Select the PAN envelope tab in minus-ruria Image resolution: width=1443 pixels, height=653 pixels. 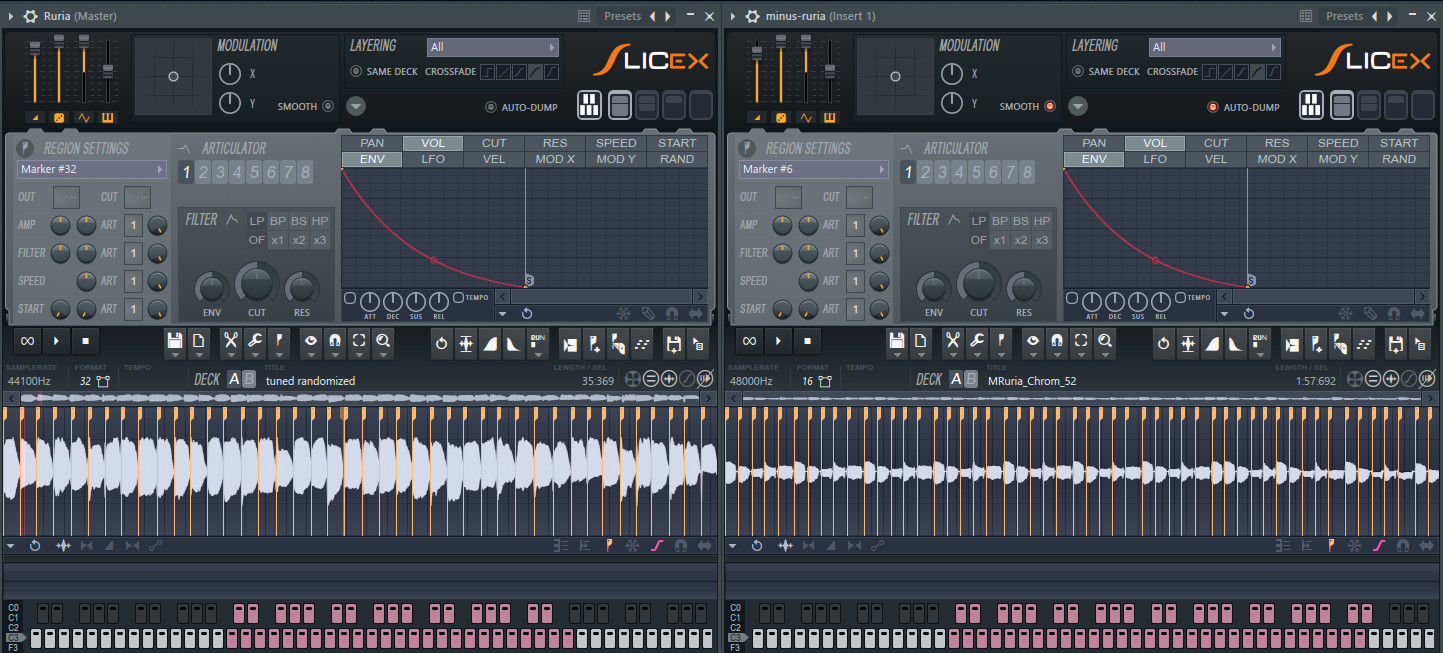point(1093,143)
